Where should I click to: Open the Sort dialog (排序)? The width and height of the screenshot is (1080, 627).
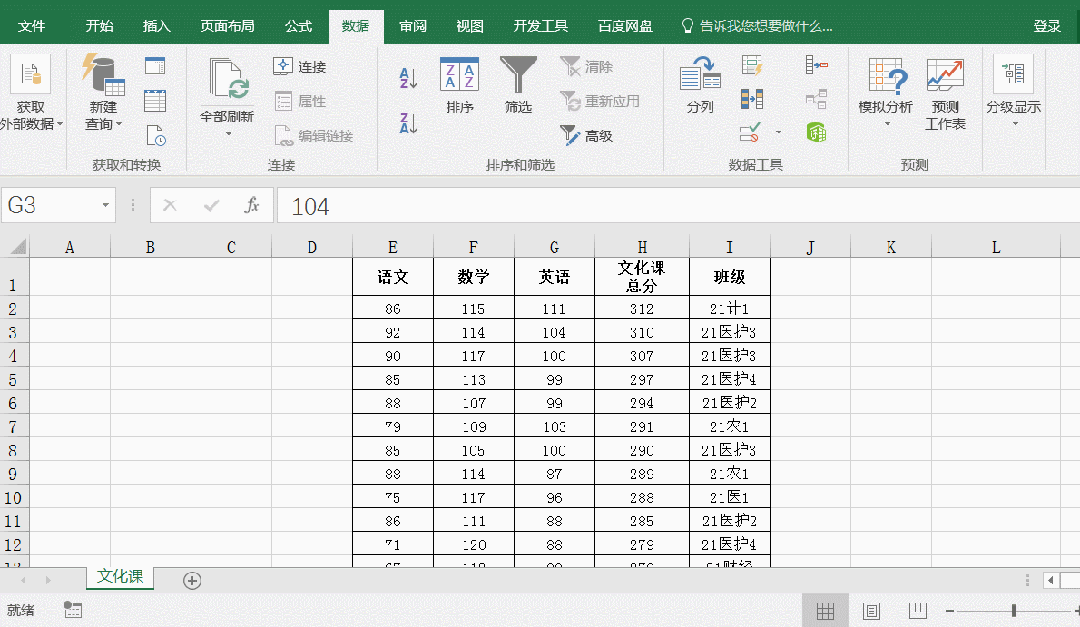[459, 85]
